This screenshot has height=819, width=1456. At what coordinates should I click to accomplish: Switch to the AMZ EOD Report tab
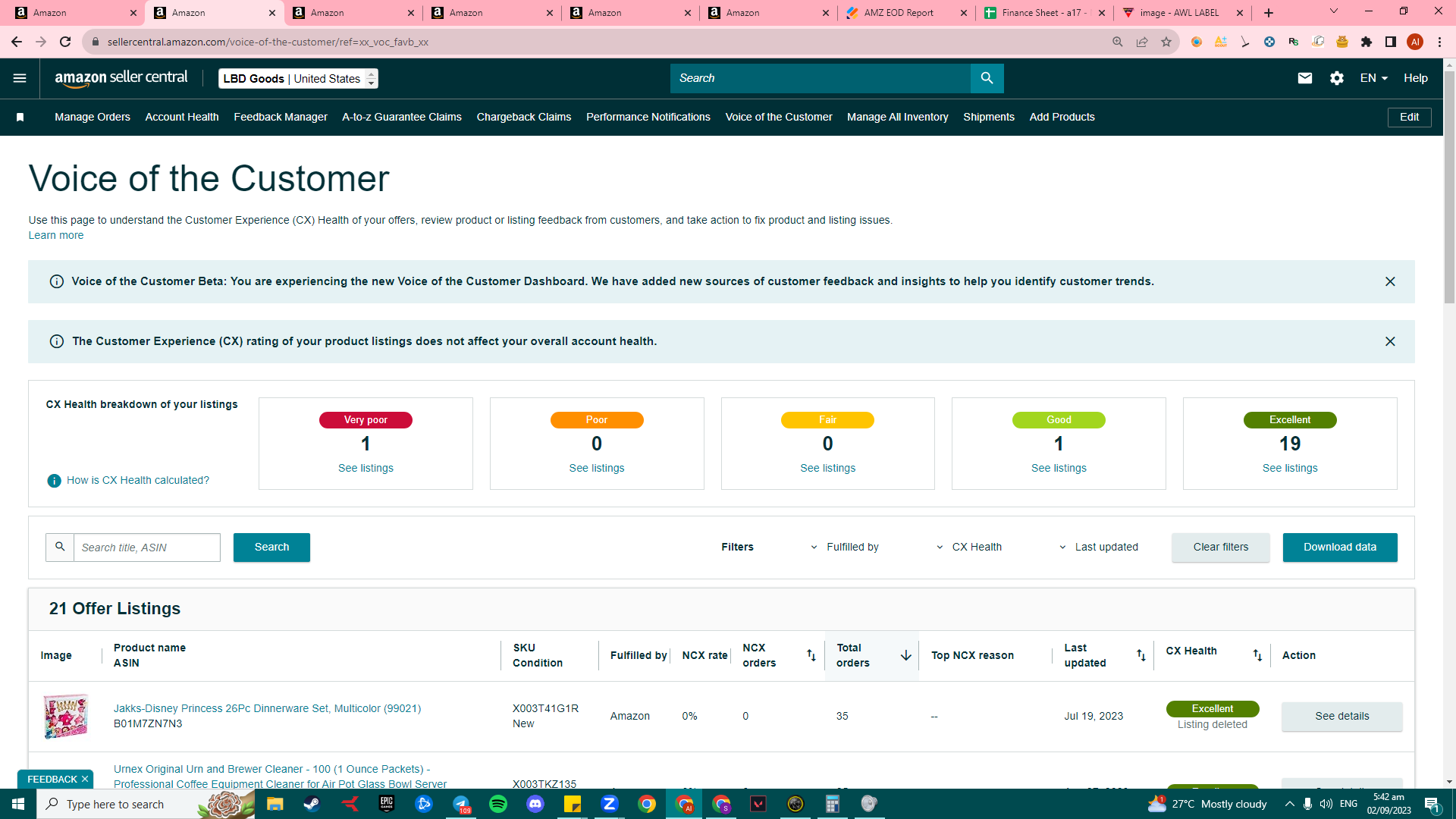point(907,13)
